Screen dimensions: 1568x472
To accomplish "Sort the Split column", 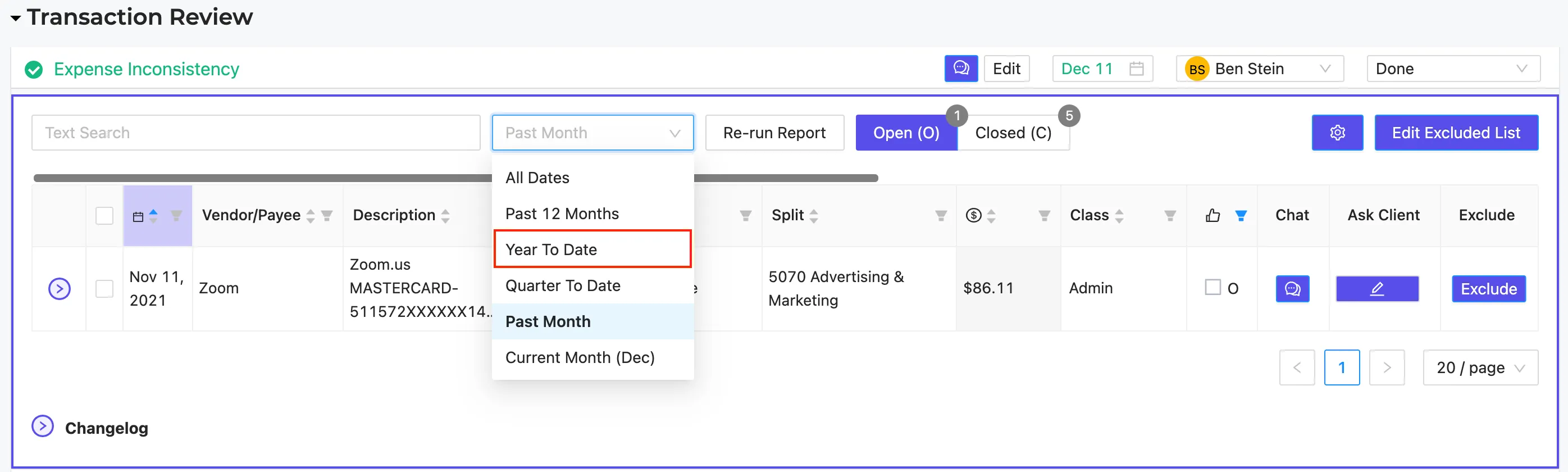I will pyautogui.click(x=814, y=216).
